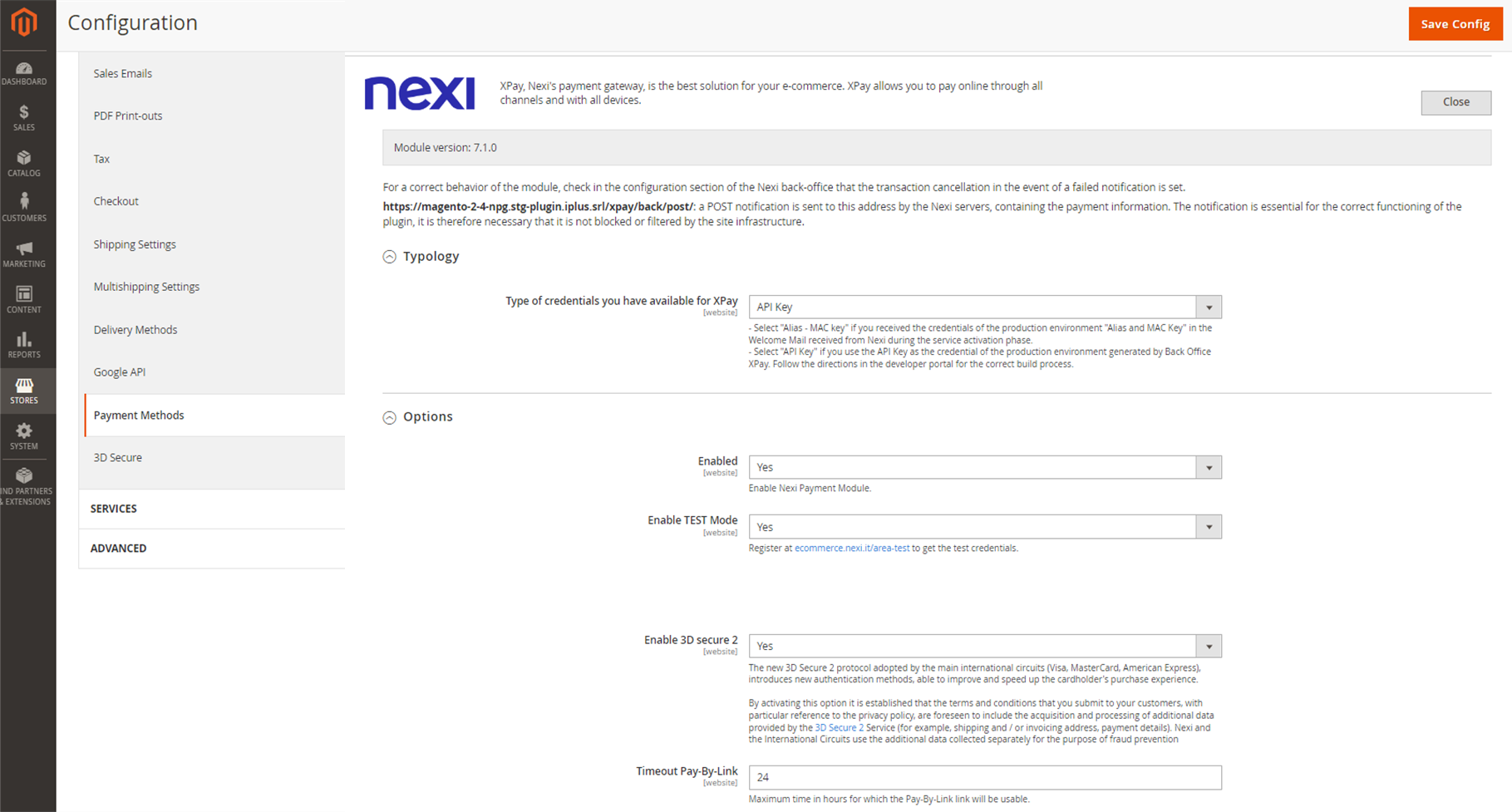Click the Save Config button

1455,24
